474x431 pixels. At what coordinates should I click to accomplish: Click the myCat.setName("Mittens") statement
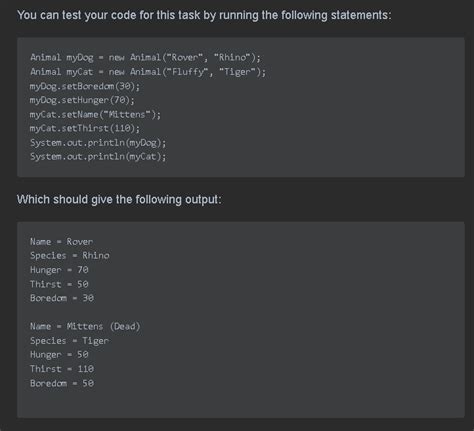[95, 115]
